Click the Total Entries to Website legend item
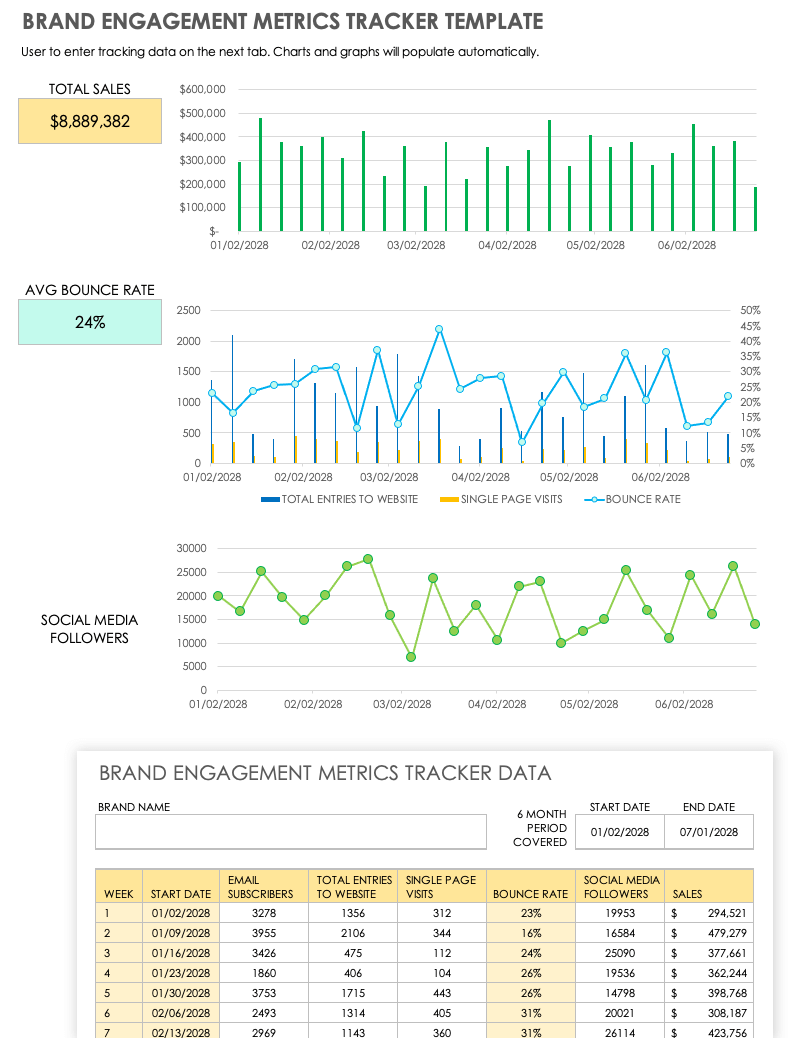This screenshot has height=1038, width=791. click(340, 499)
